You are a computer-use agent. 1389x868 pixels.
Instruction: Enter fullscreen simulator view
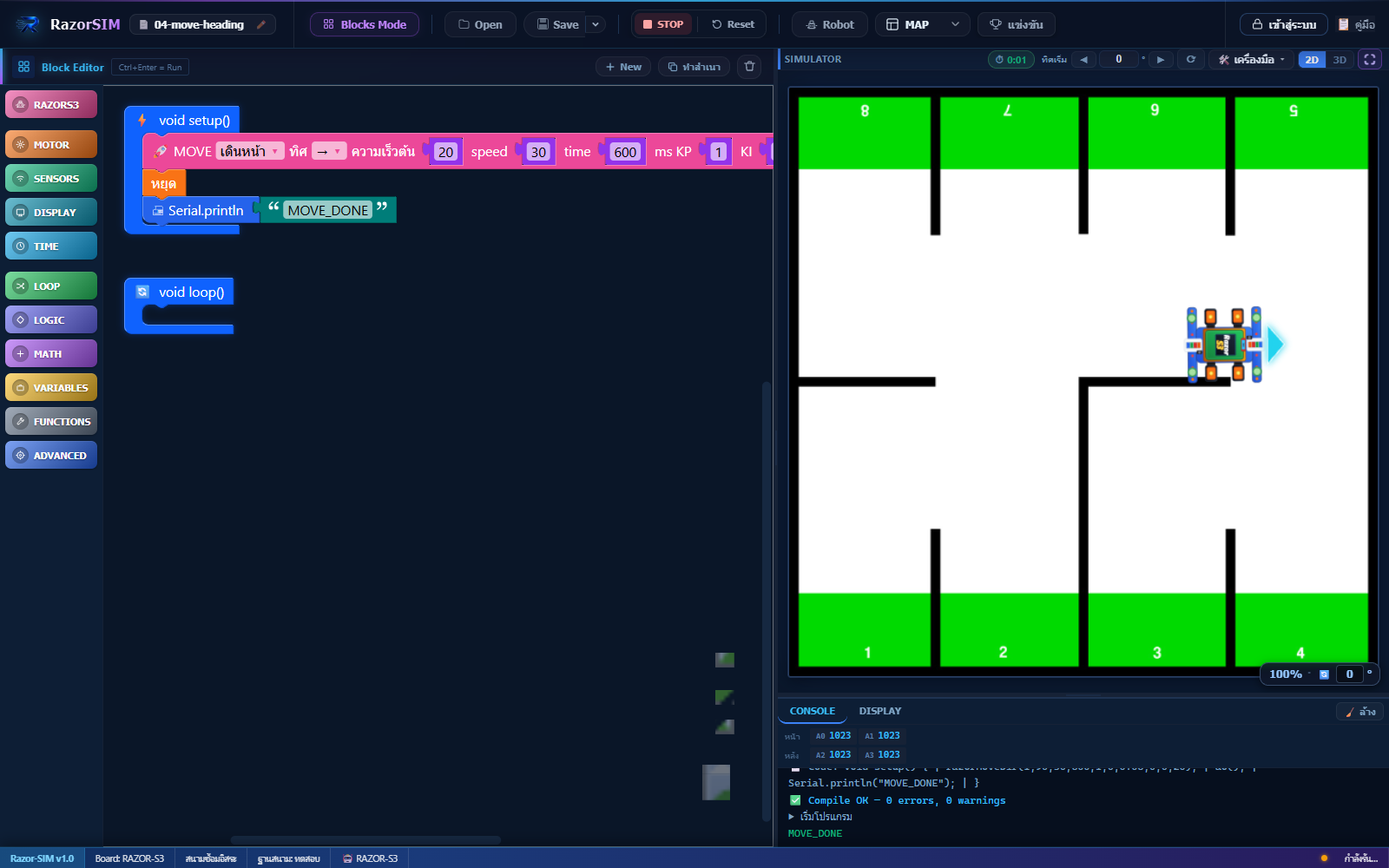(x=1370, y=60)
